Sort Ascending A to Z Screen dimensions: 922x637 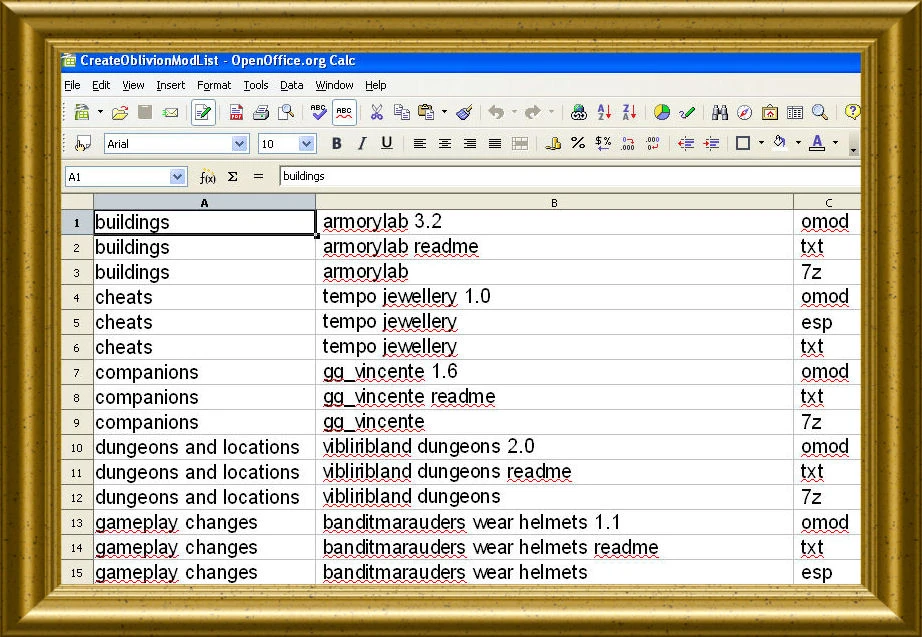point(604,112)
